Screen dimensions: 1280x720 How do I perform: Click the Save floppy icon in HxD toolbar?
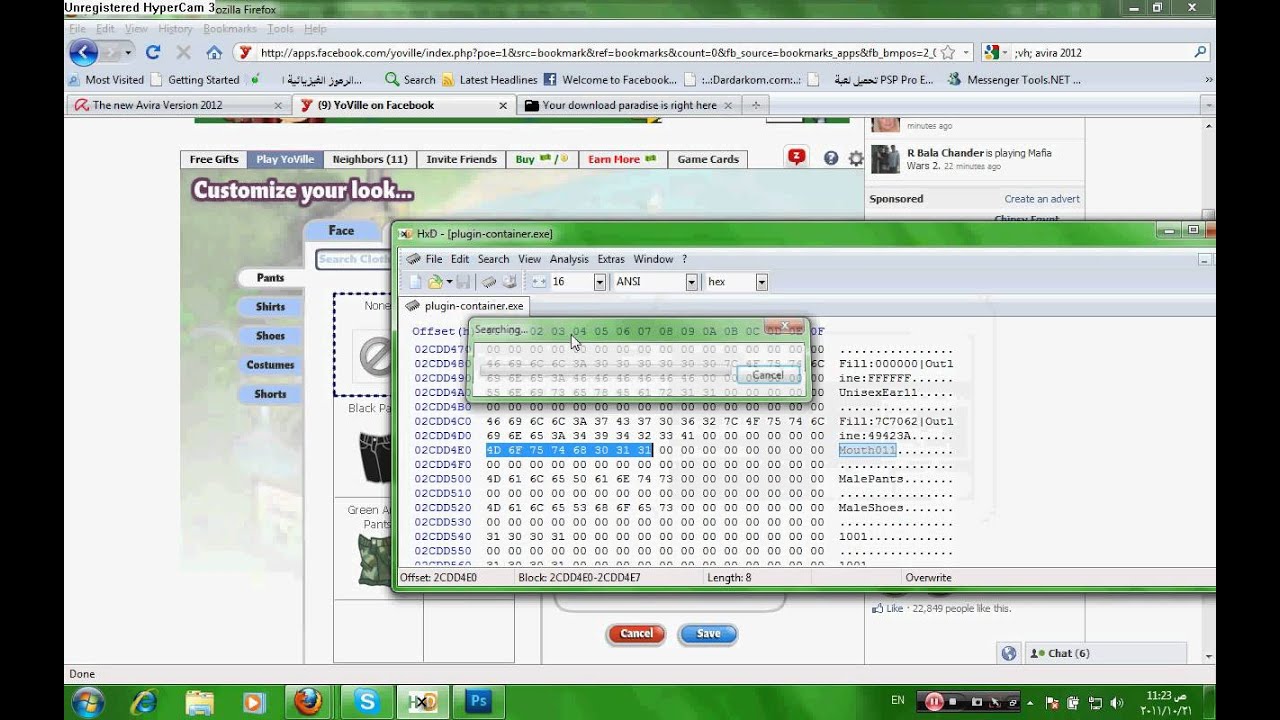(x=463, y=282)
